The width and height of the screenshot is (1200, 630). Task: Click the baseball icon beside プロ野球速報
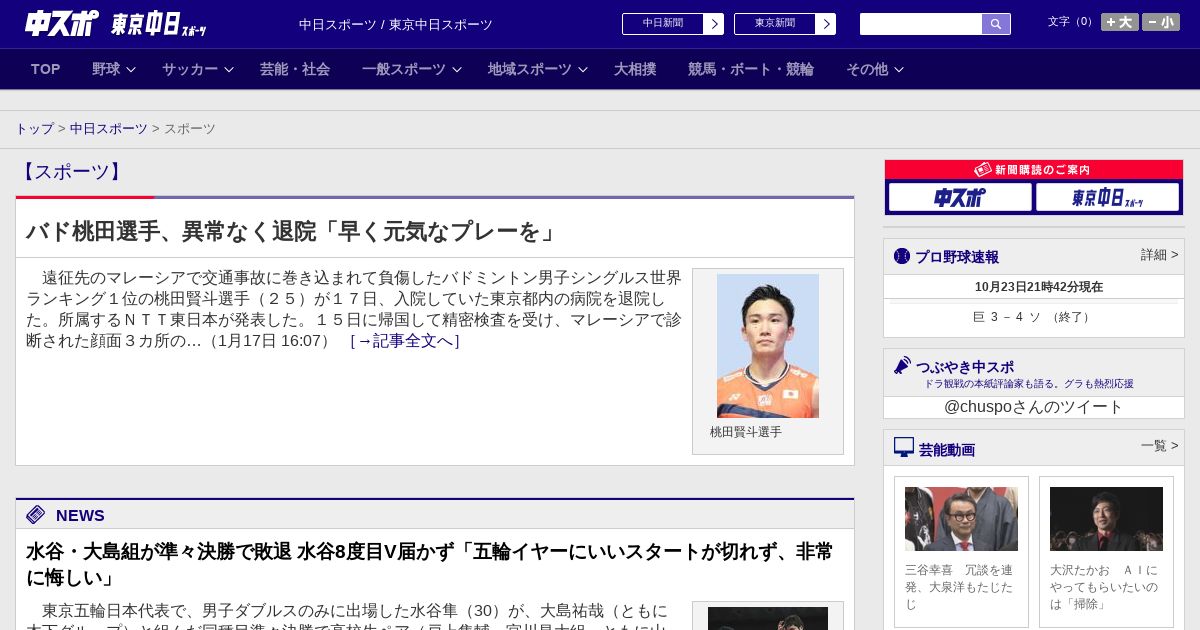(902, 256)
